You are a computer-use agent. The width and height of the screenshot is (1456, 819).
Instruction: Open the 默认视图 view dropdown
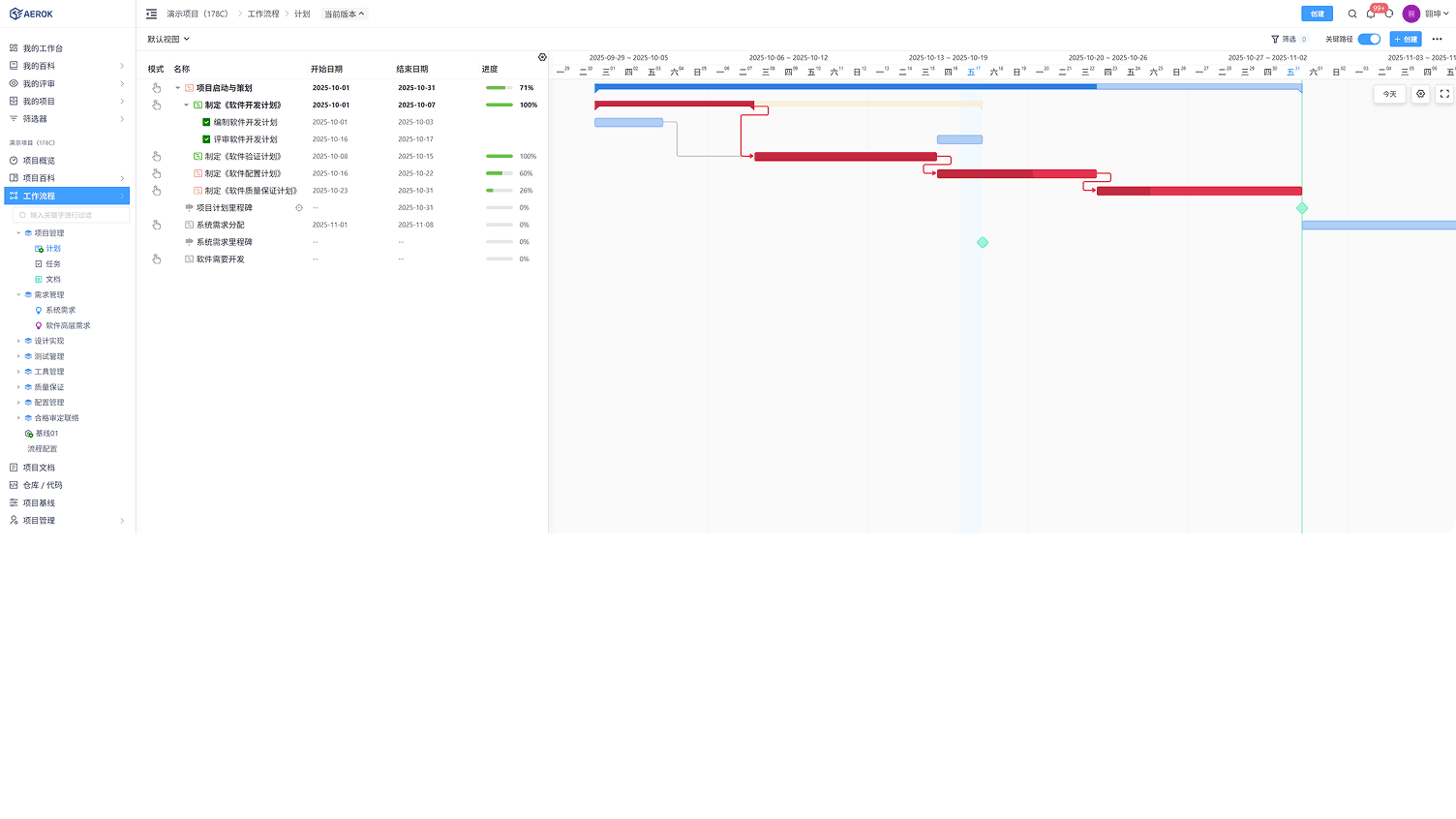167,39
